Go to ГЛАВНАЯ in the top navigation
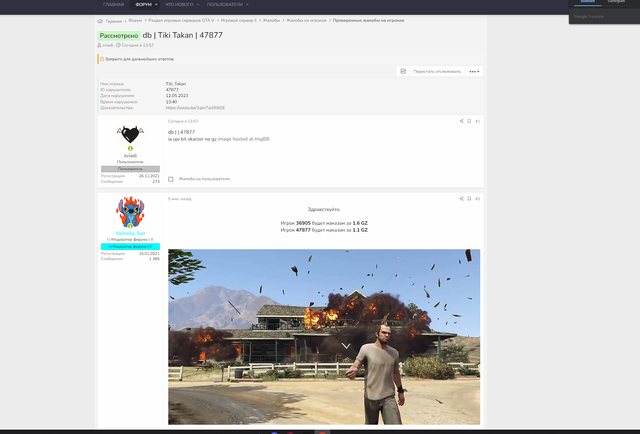 pyautogui.click(x=113, y=5)
